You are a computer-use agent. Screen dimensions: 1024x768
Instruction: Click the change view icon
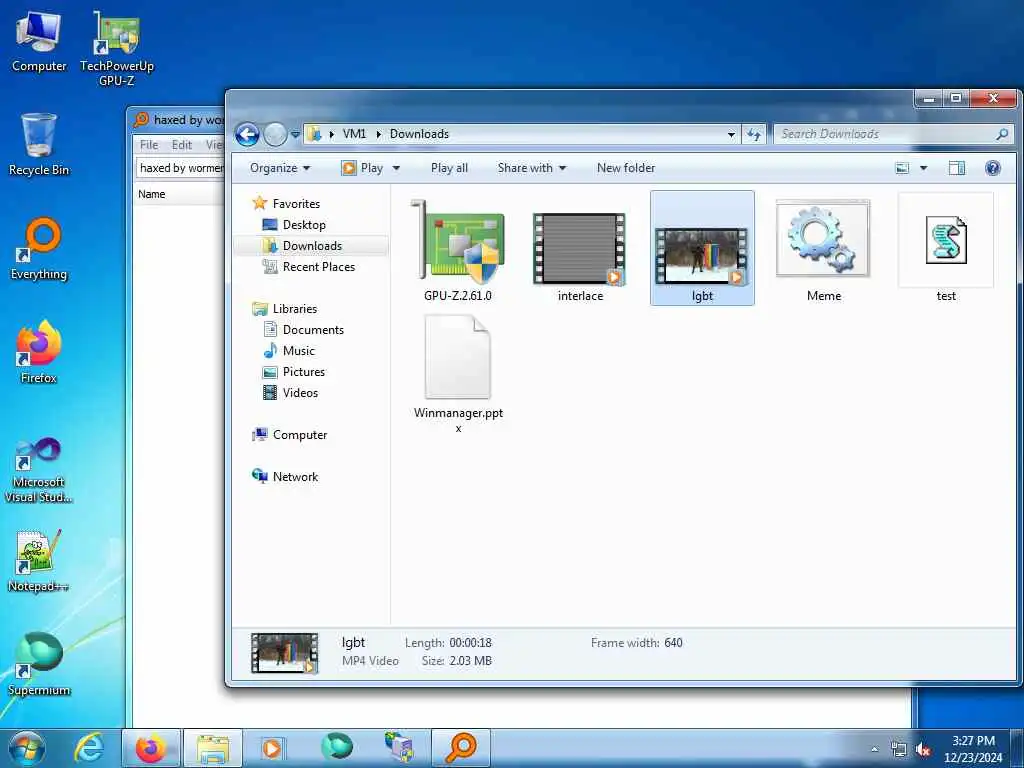point(902,168)
